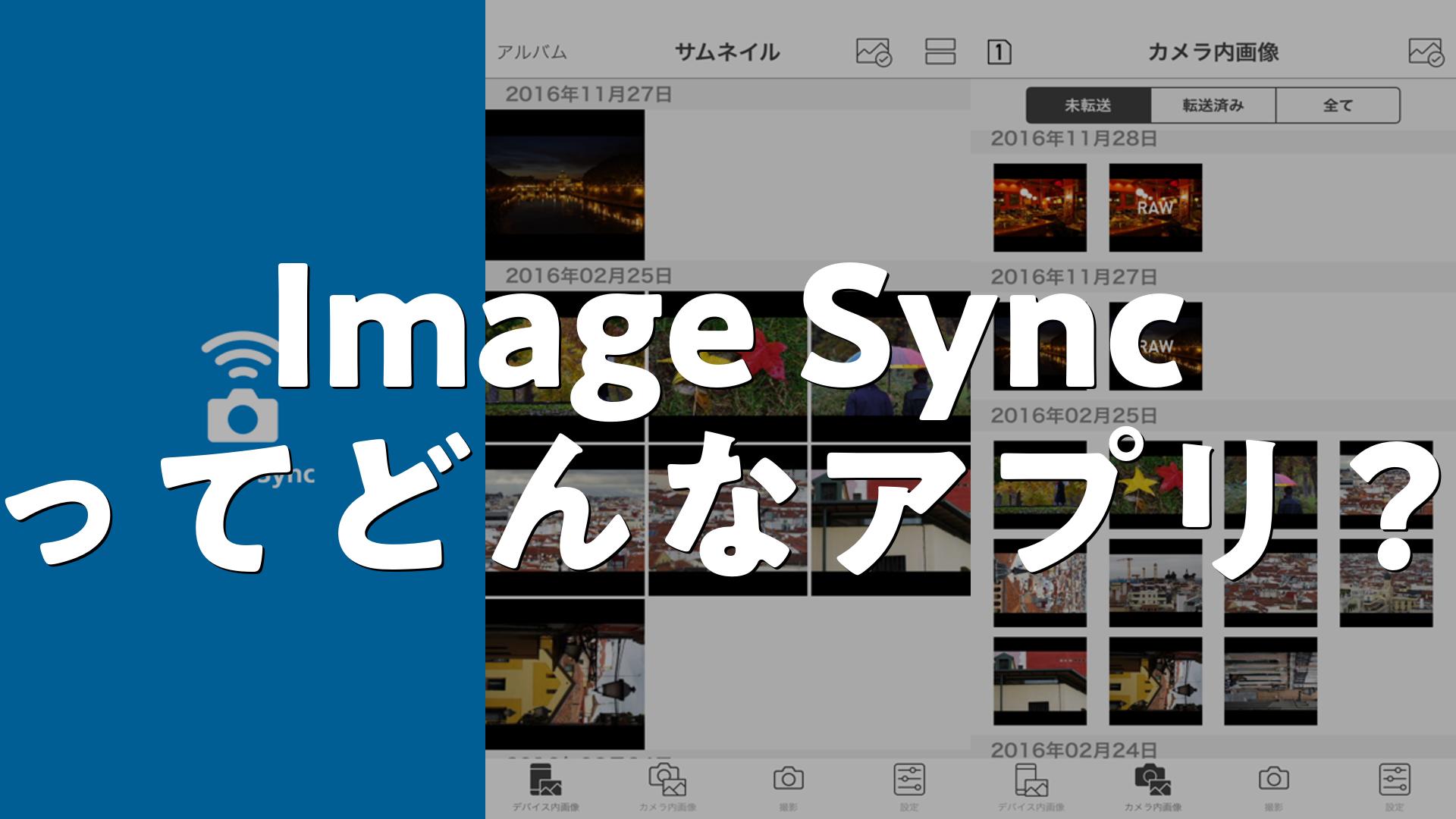Screen dimensions: 1456x819
Task: Open カメラ内画像 tab in left screen
Action: pos(667,788)
